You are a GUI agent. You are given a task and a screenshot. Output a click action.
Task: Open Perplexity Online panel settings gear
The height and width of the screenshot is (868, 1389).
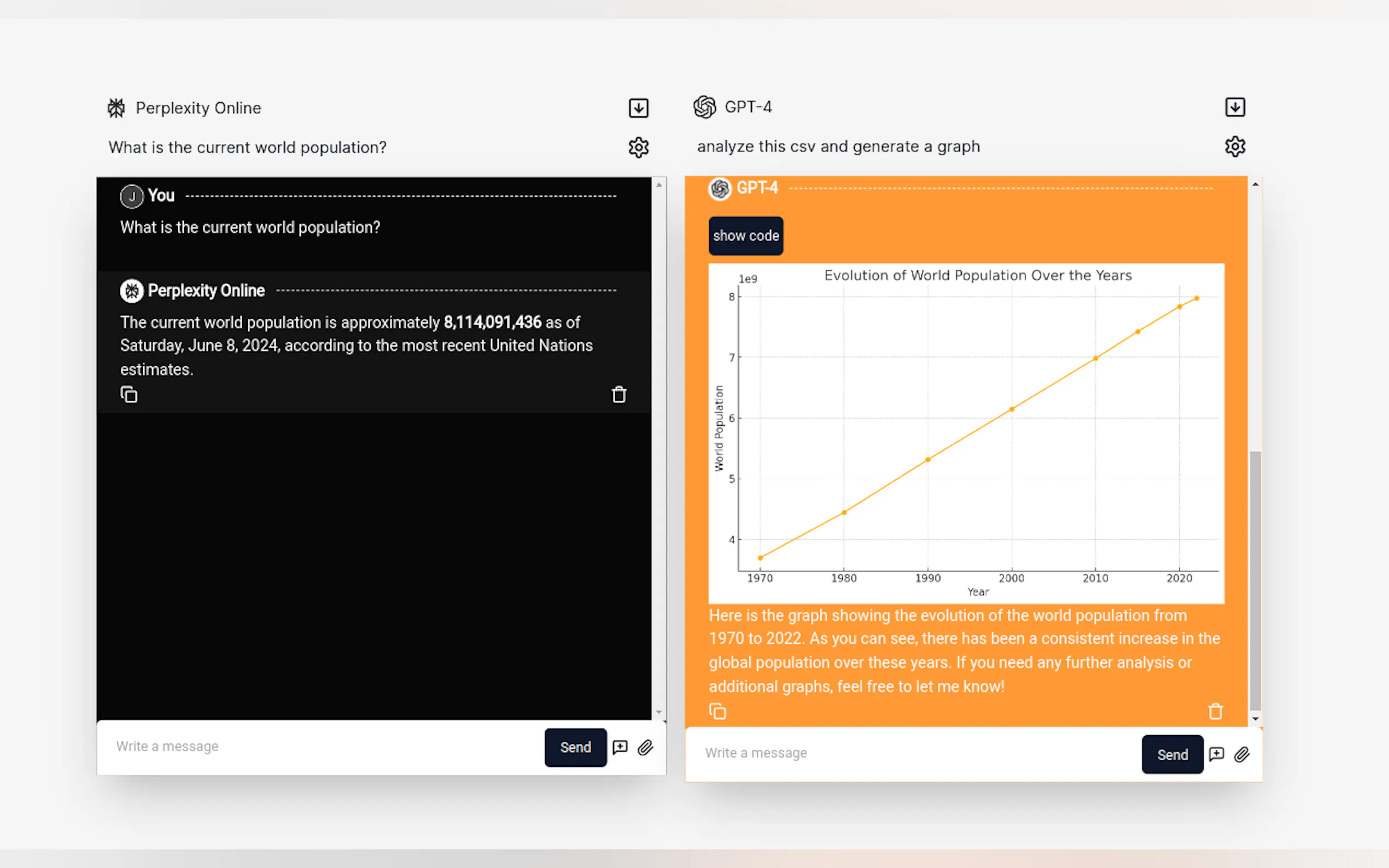(638, 148)
